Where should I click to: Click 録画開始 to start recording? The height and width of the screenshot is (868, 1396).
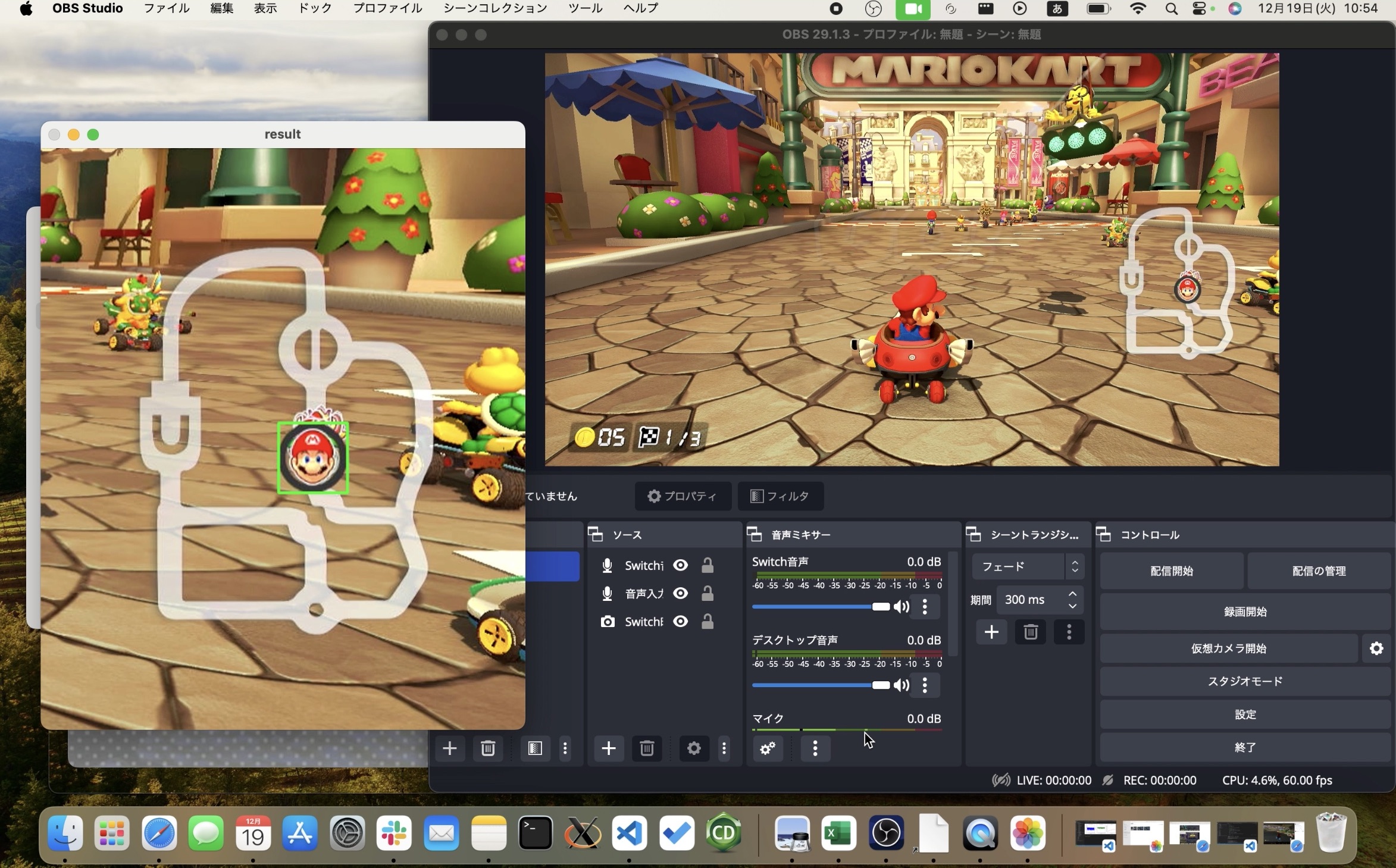(x=1245, y=612)
